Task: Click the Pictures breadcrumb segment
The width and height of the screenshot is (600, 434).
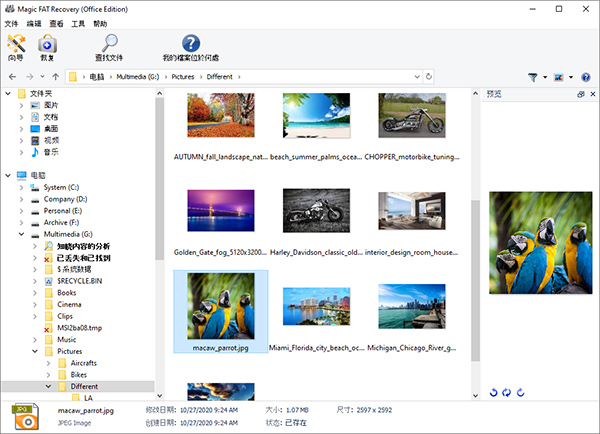Action: click(183, 77)
